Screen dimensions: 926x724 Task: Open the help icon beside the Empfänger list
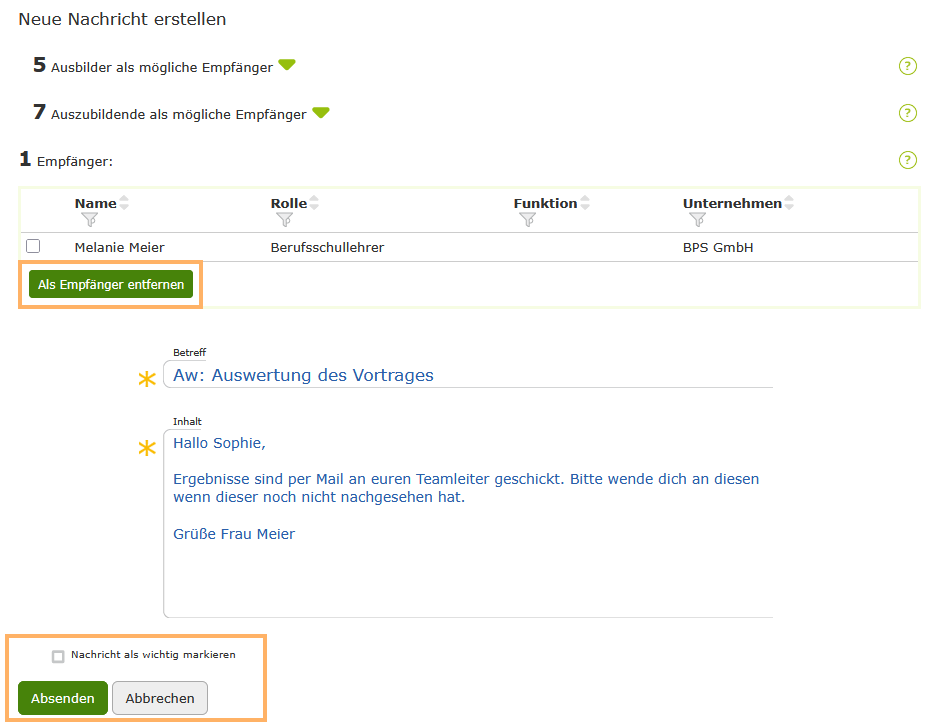tap(907, 159)
